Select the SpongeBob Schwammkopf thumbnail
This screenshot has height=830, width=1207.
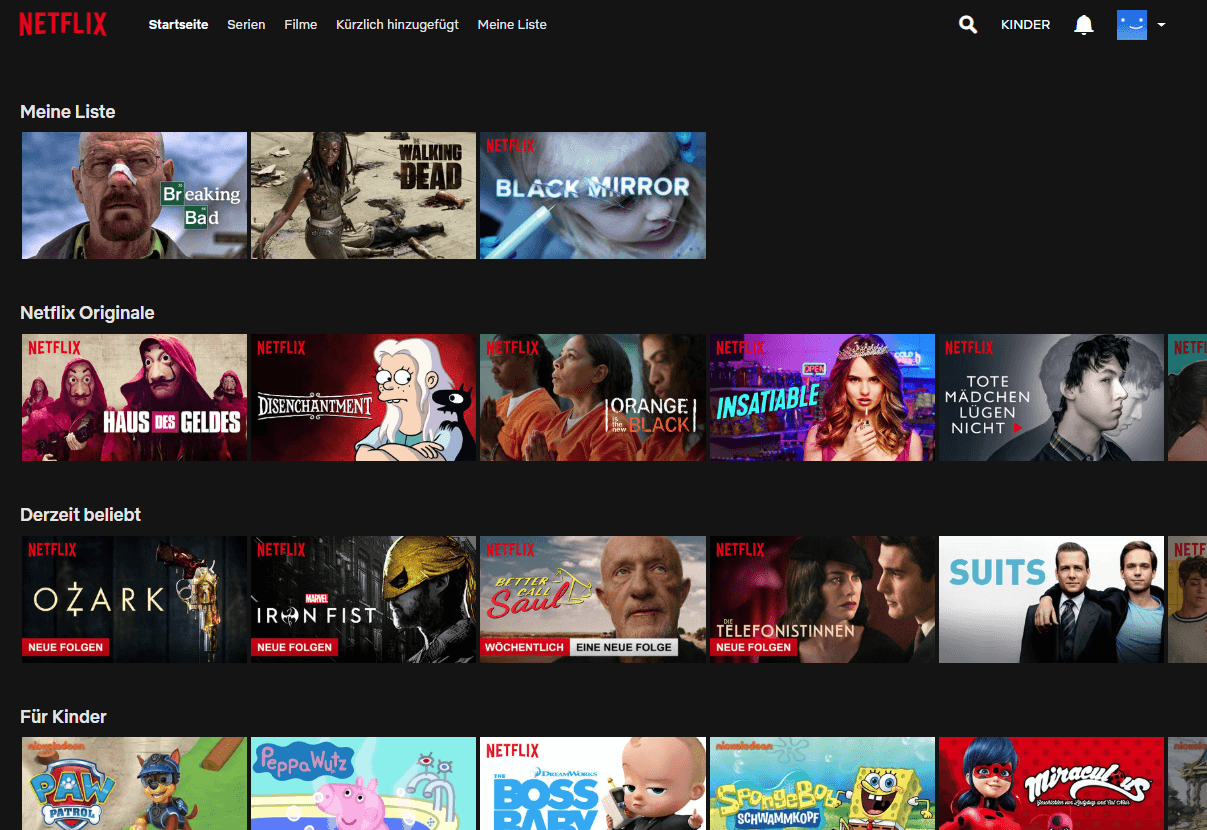(822, 784)
